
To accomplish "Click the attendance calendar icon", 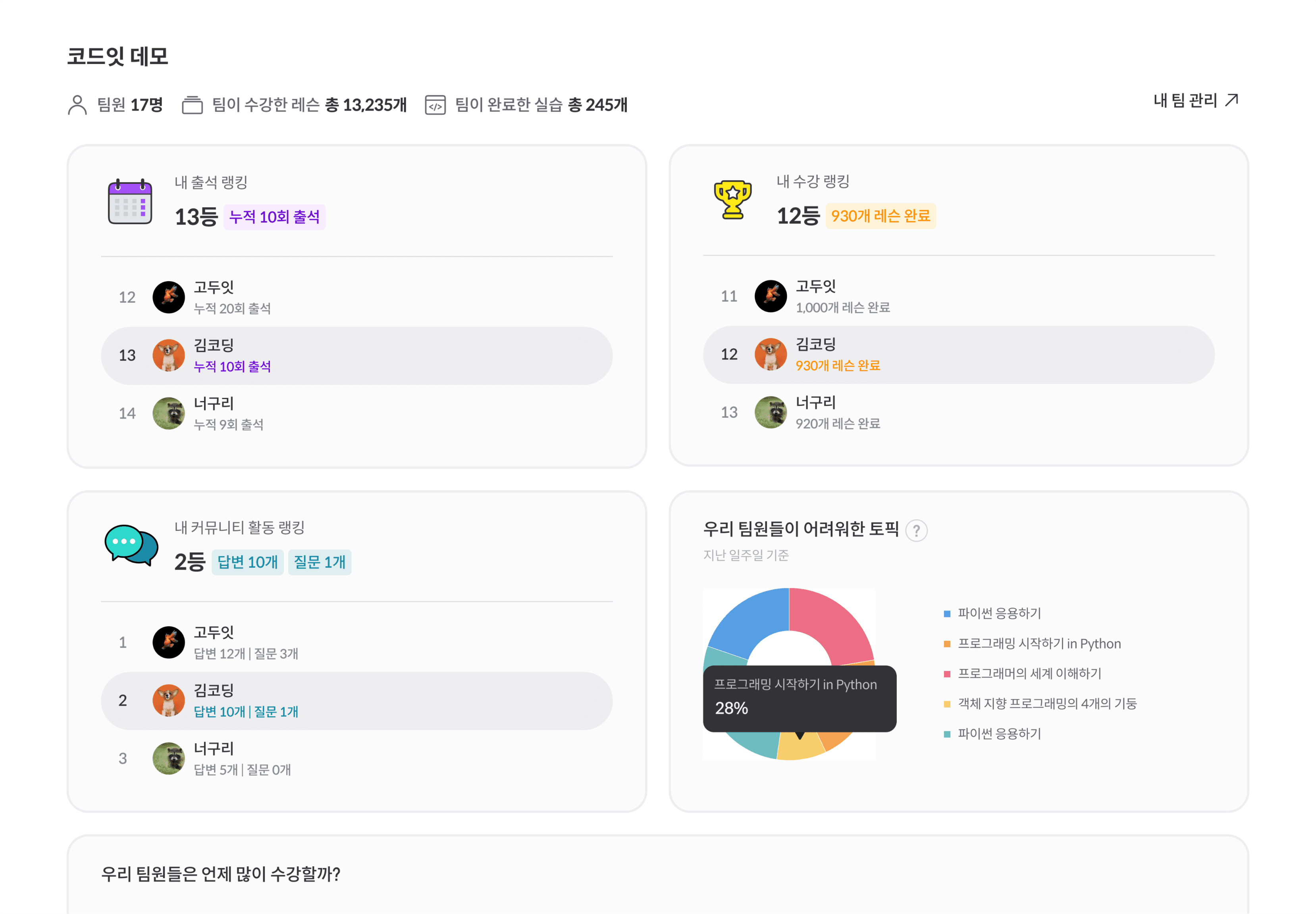I will click(x=130, y=202).
